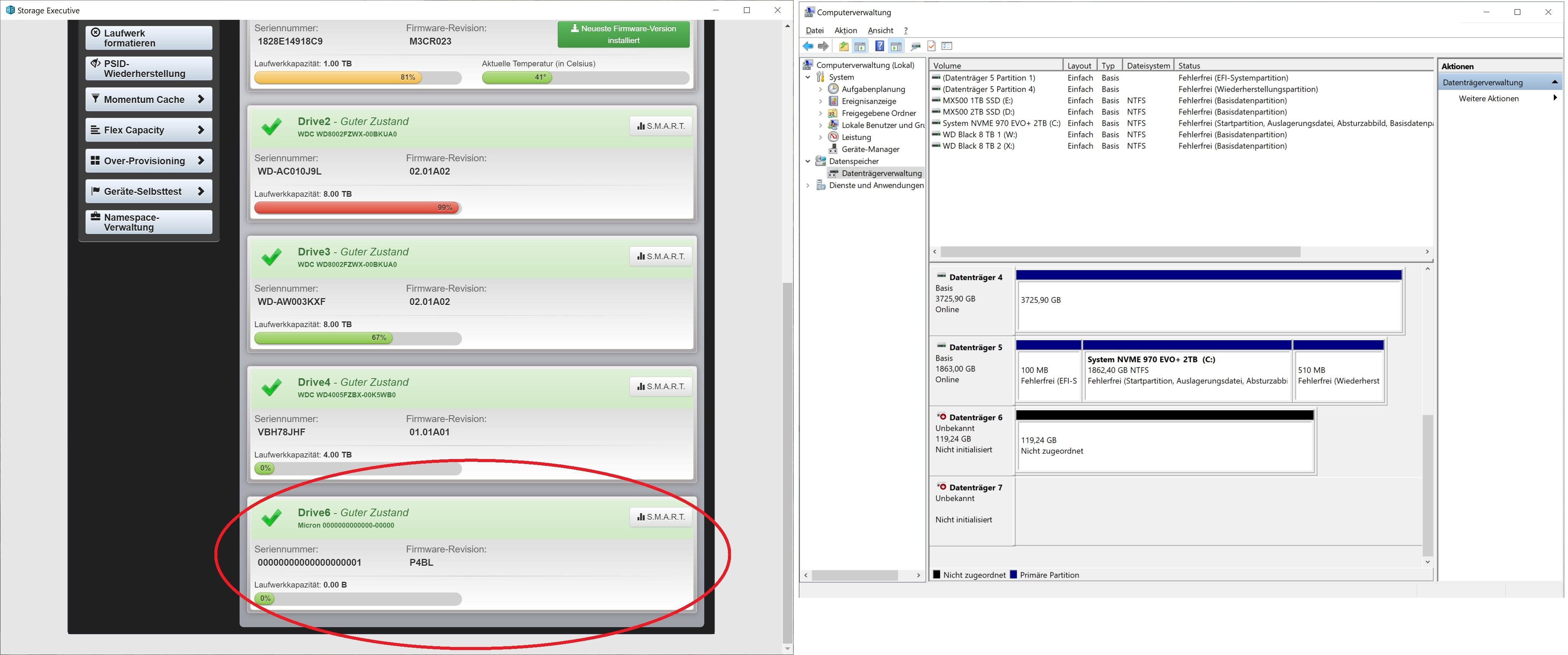The image size is (1568, 655).
Task: Click Drive2's red 99% capacity bar
Action: 357,208
